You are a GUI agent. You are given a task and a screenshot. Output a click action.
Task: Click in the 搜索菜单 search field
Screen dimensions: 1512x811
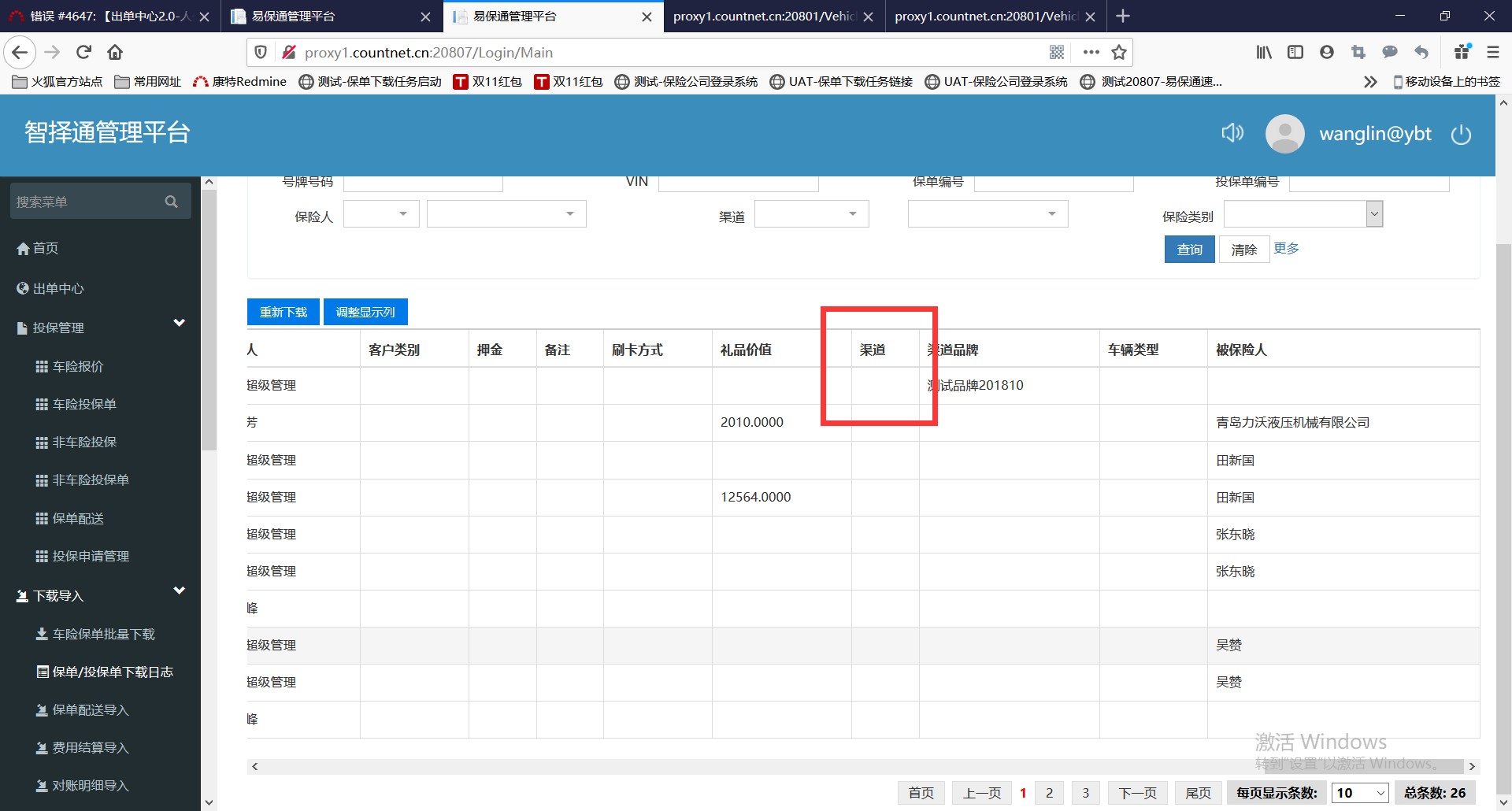(x=87, y=202)
